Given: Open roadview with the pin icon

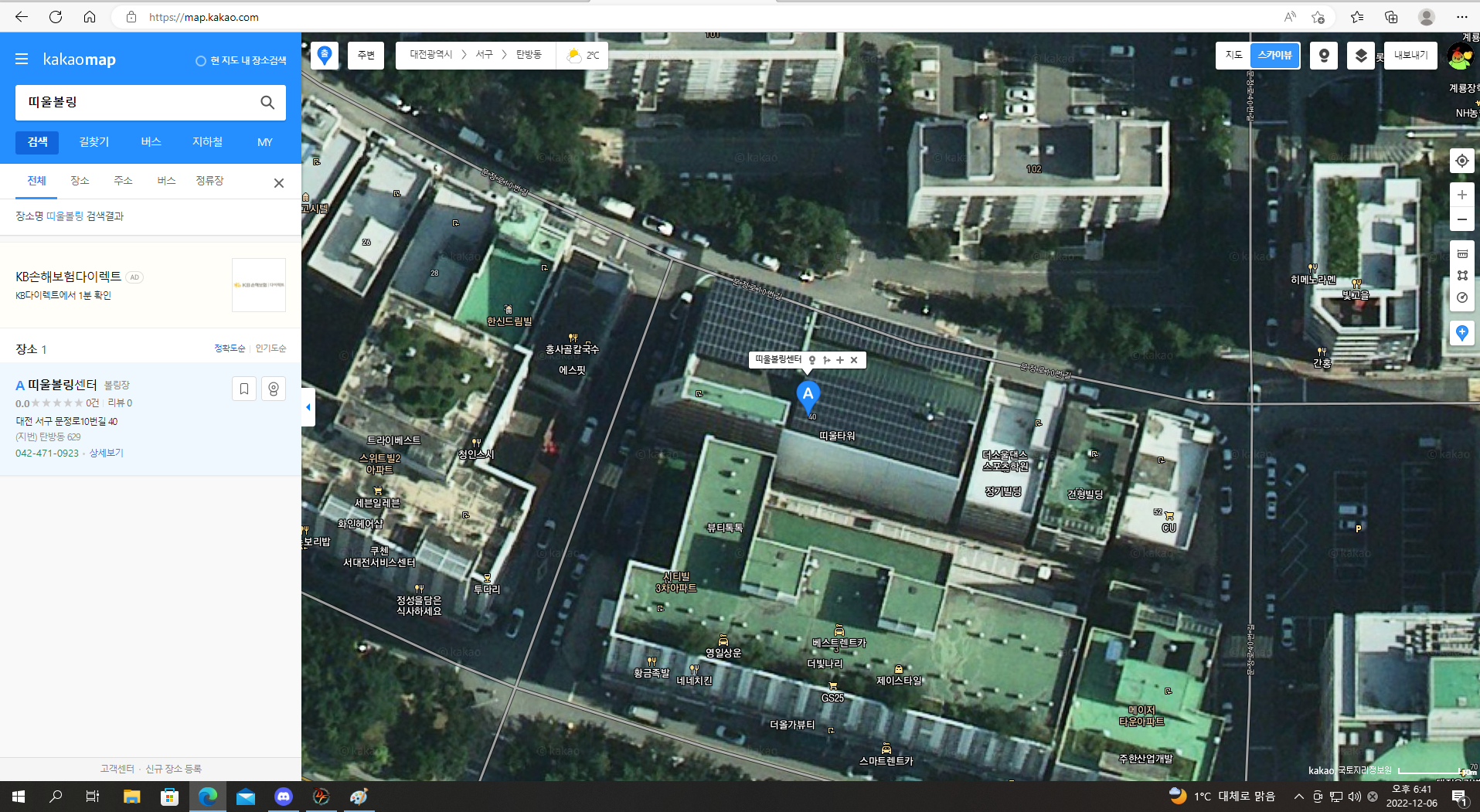Looking at the screenshot, I should [1323, 56].
